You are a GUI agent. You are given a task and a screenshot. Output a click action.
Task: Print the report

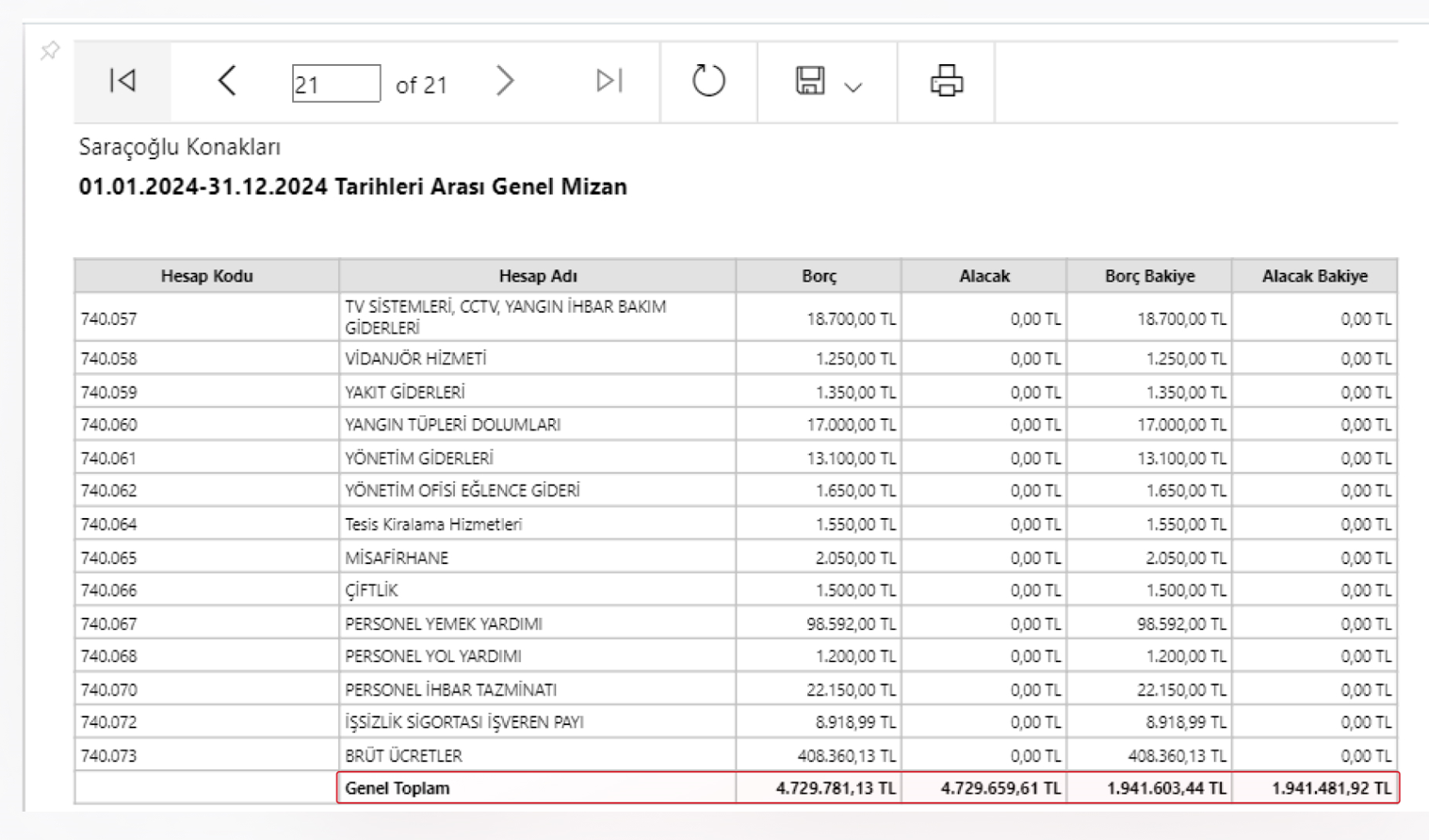pos(947,81)
